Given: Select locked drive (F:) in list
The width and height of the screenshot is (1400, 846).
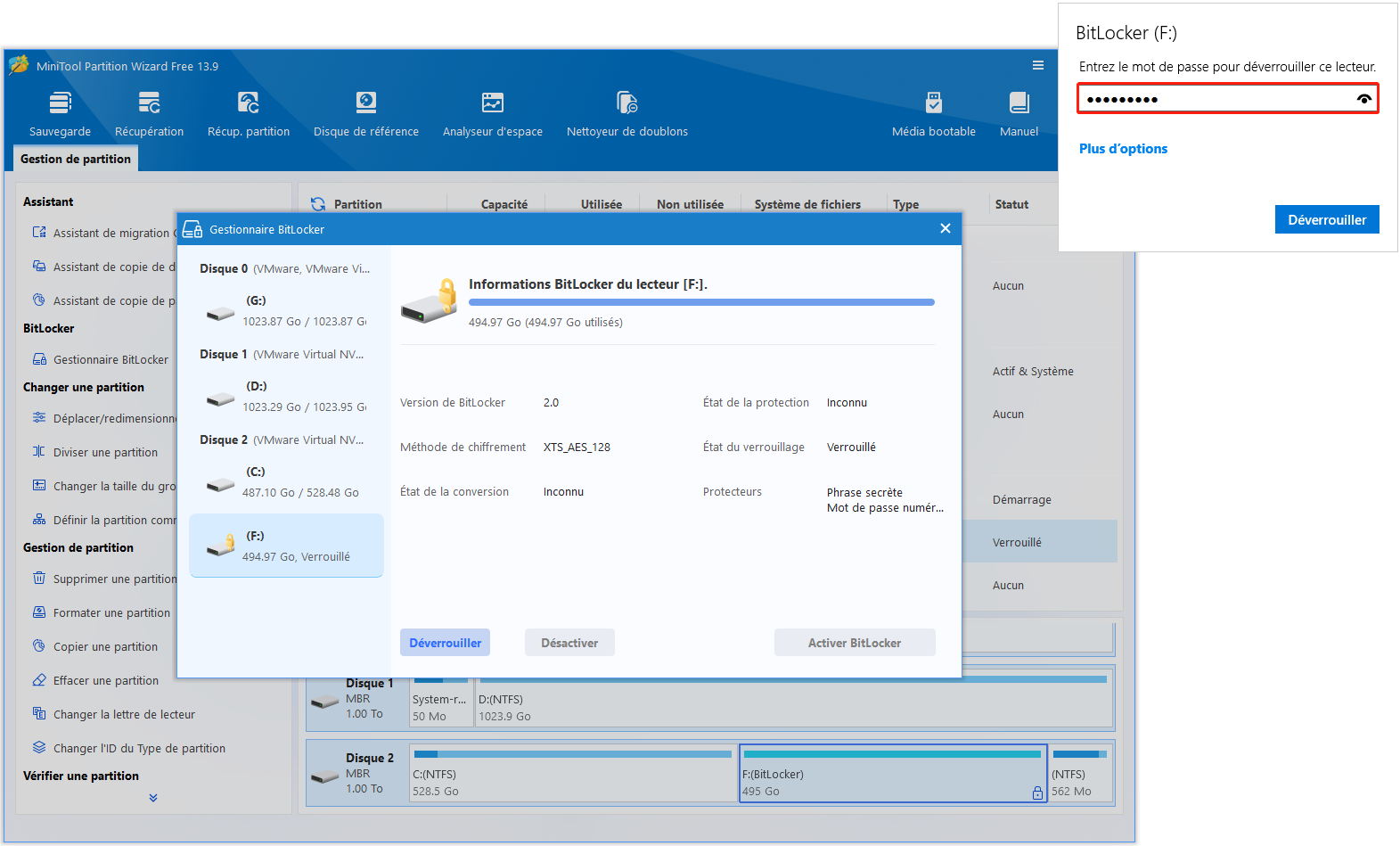Looking at the screenshot, I should (286, 546).
